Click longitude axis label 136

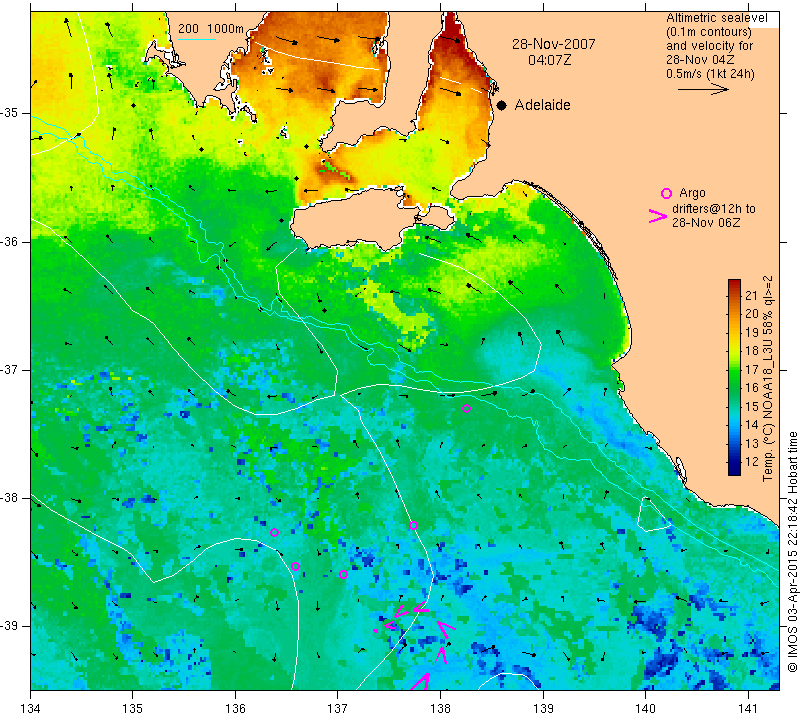tap(235, 709)
